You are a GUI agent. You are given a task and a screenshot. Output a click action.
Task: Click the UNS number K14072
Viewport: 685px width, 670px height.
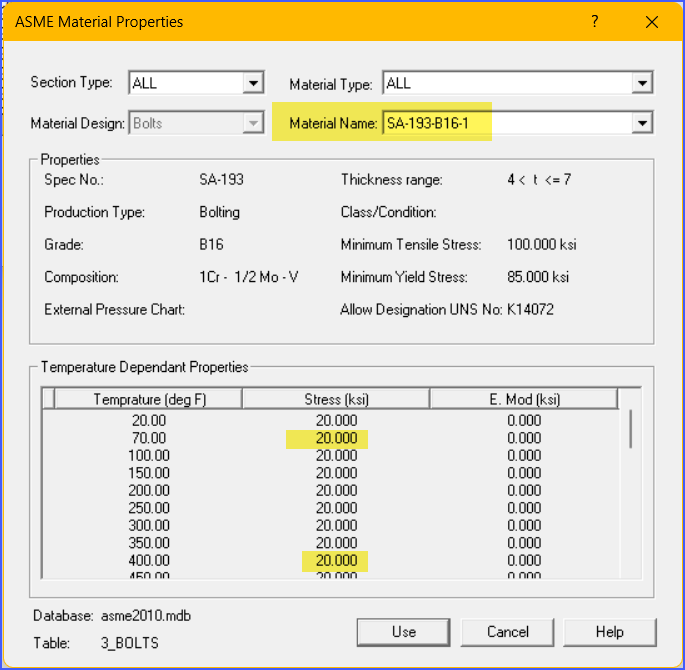pyautogui.click(x=530, y=309)
